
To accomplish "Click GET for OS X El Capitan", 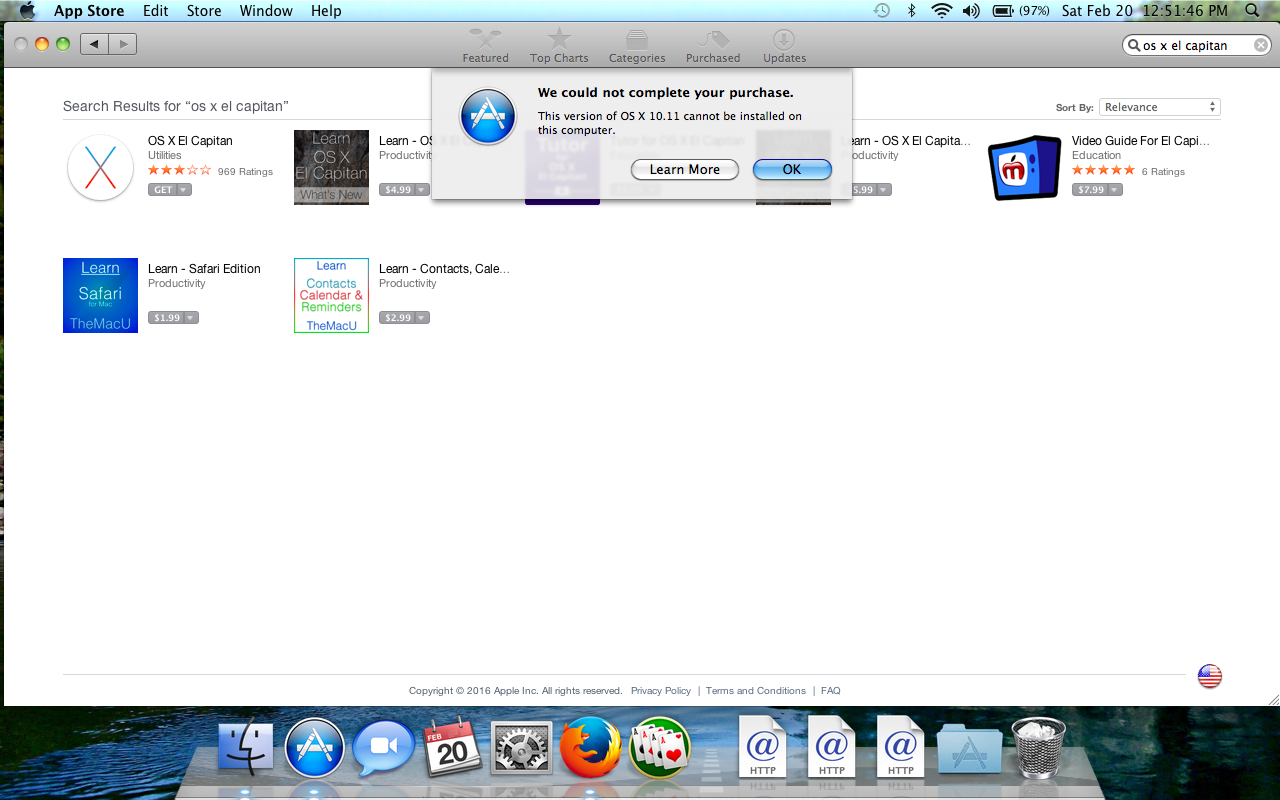I will (162, 190).
